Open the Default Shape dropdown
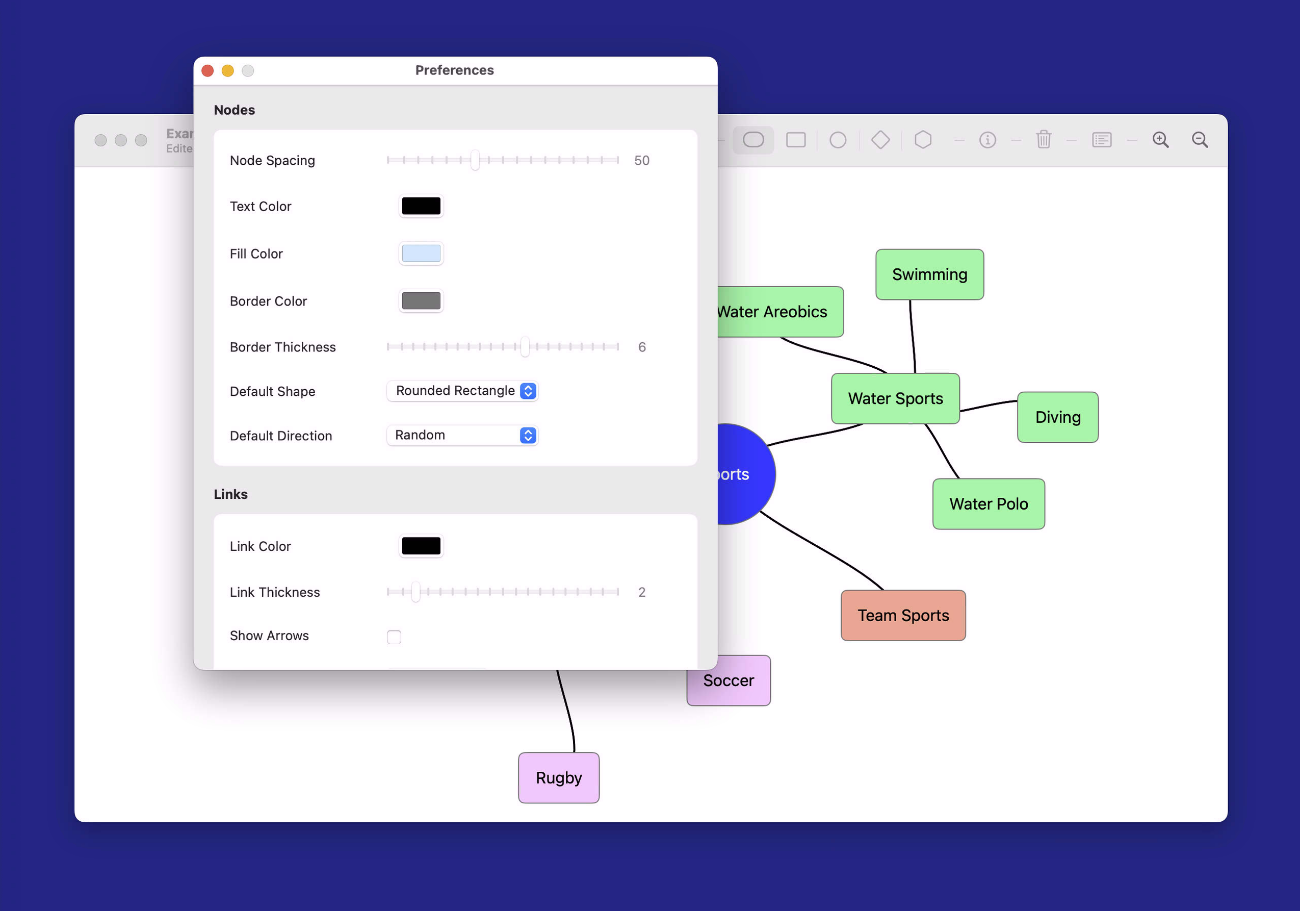Viewport: 1300px width, 911px height. pyautogui.click(x=462, y=391)
